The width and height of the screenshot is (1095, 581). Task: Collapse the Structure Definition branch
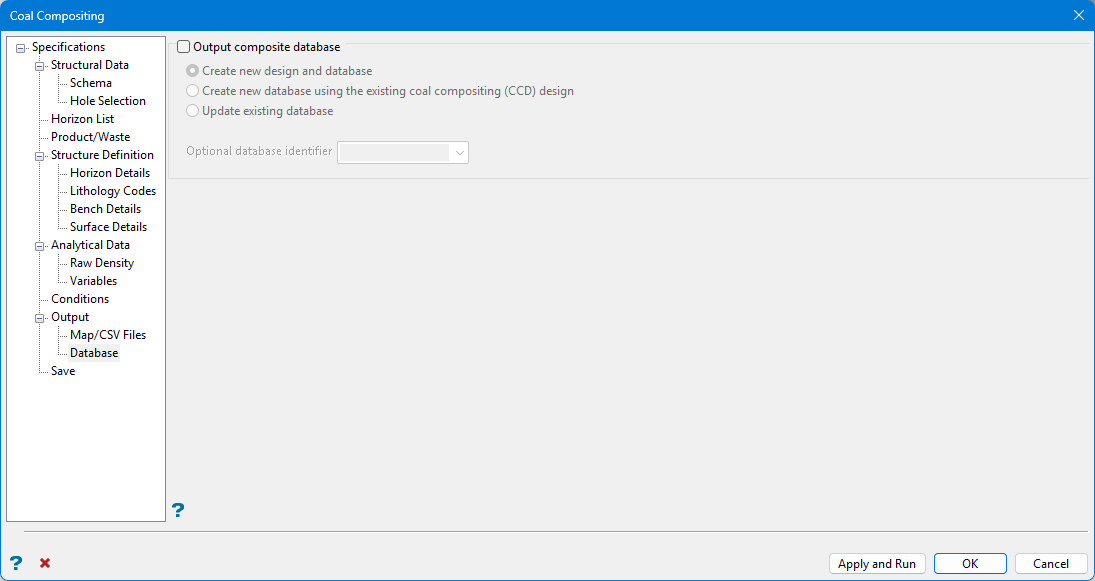point(40,156)
